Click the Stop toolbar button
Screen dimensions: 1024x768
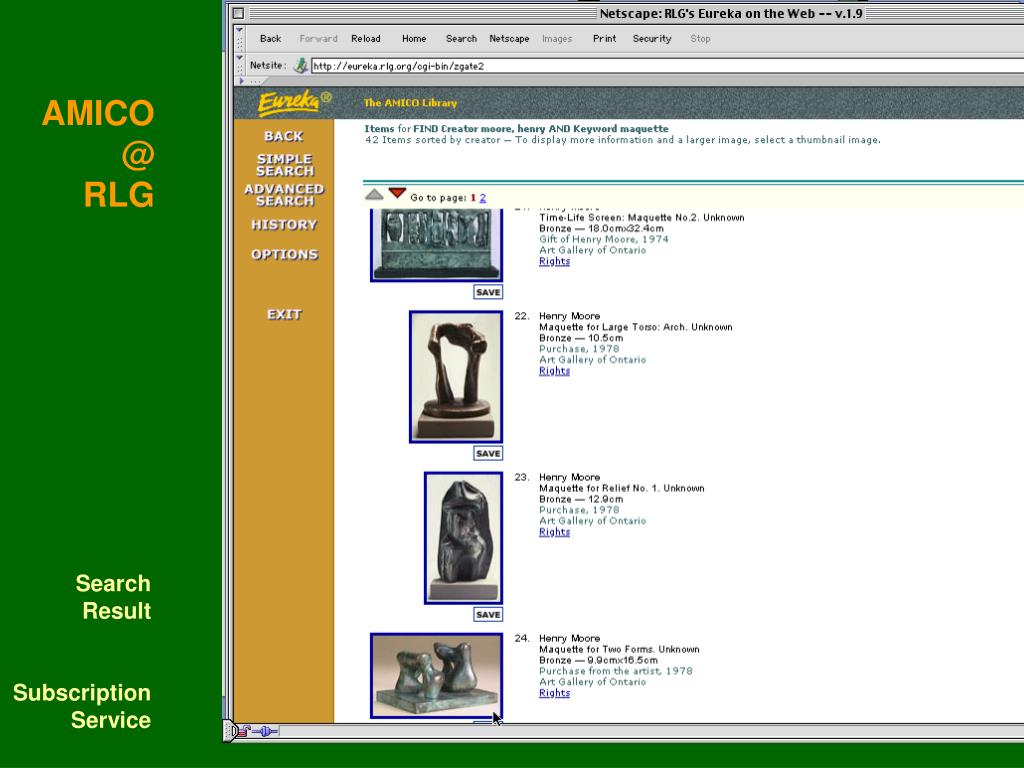700,39
